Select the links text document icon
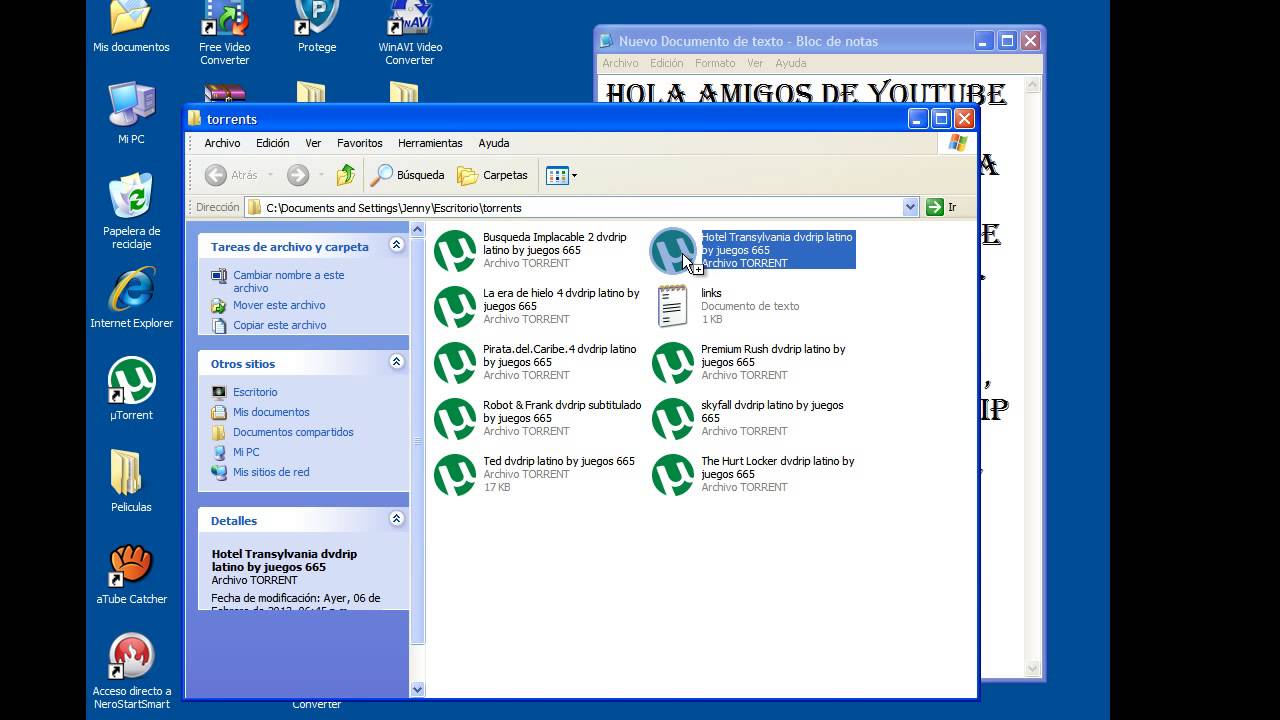This screenshot has height=720, width=1280. click(x=673, y=306)
